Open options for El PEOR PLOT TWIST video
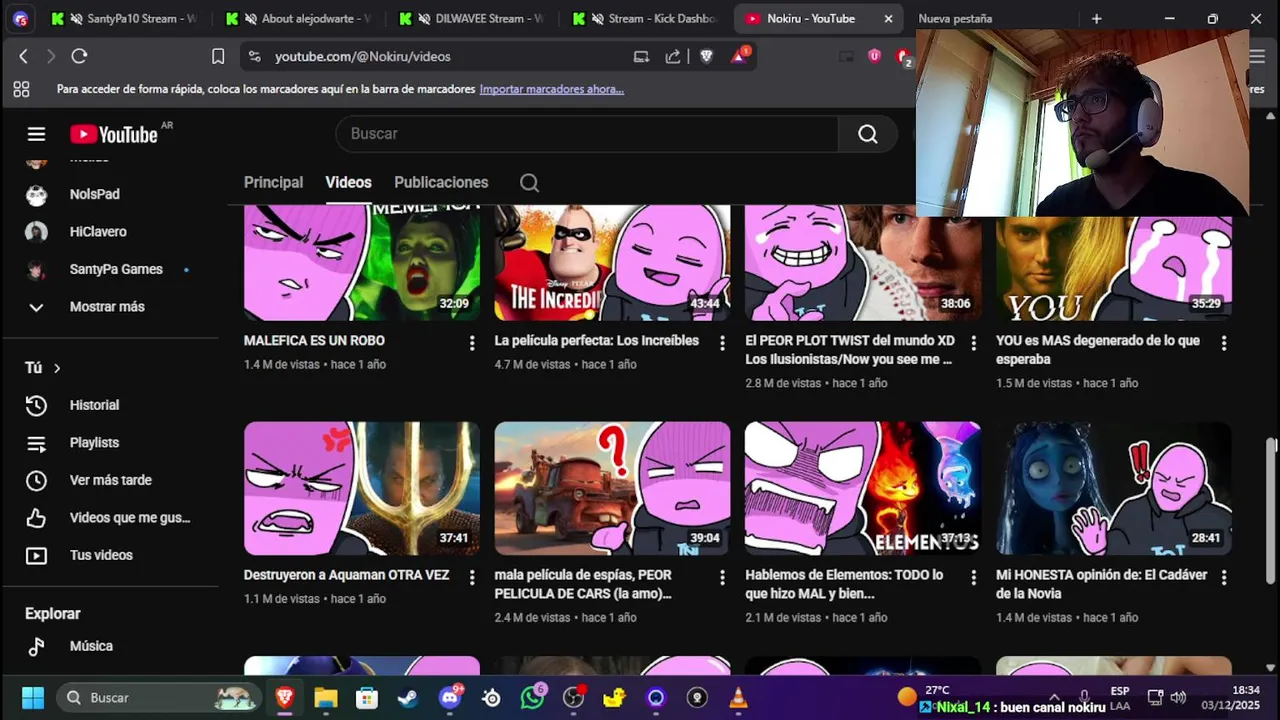 [x=973, y=343]
